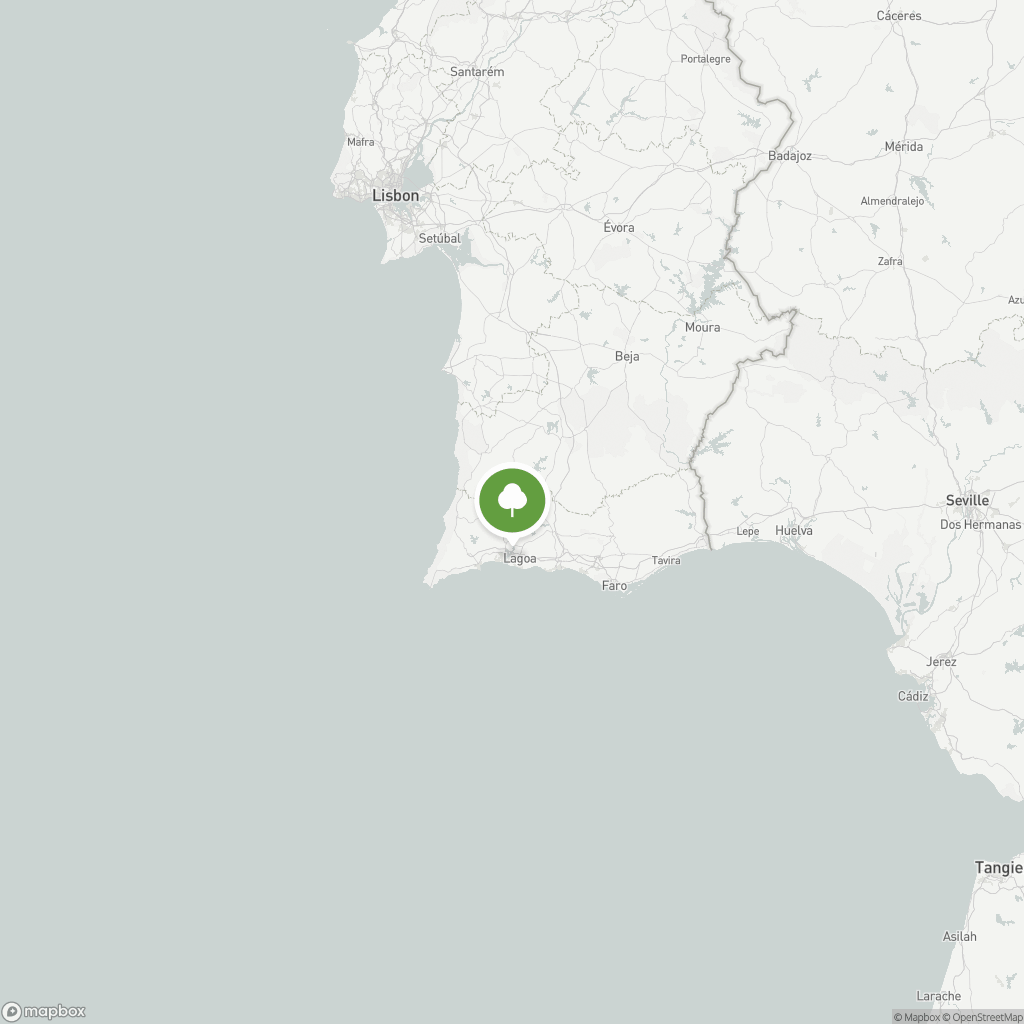This screenshot has width=1024, height=1024.
Task: Select the Badajoz map label
Action: point(790,156)
